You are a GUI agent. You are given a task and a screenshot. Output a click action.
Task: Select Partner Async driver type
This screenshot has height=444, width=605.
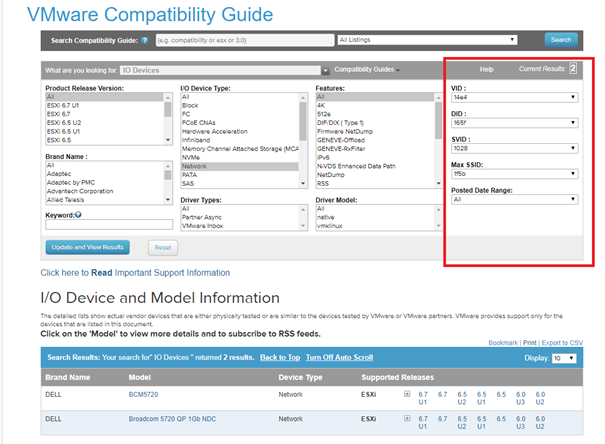[239, 217]
